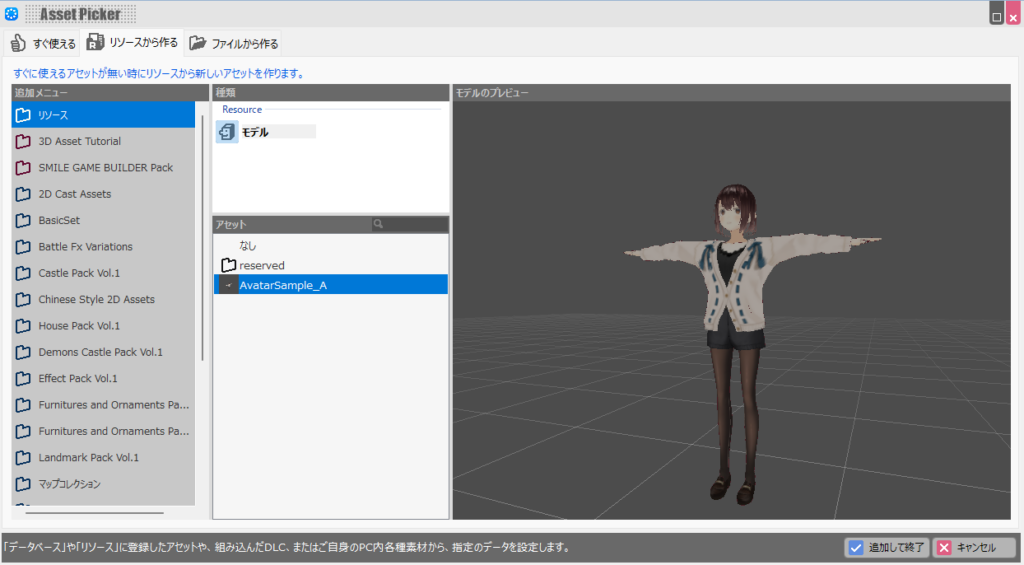Select the リソース folder in the menu
Viewport: 1024px width, 565px height.
pyautogui.click(x=60, y=115)
